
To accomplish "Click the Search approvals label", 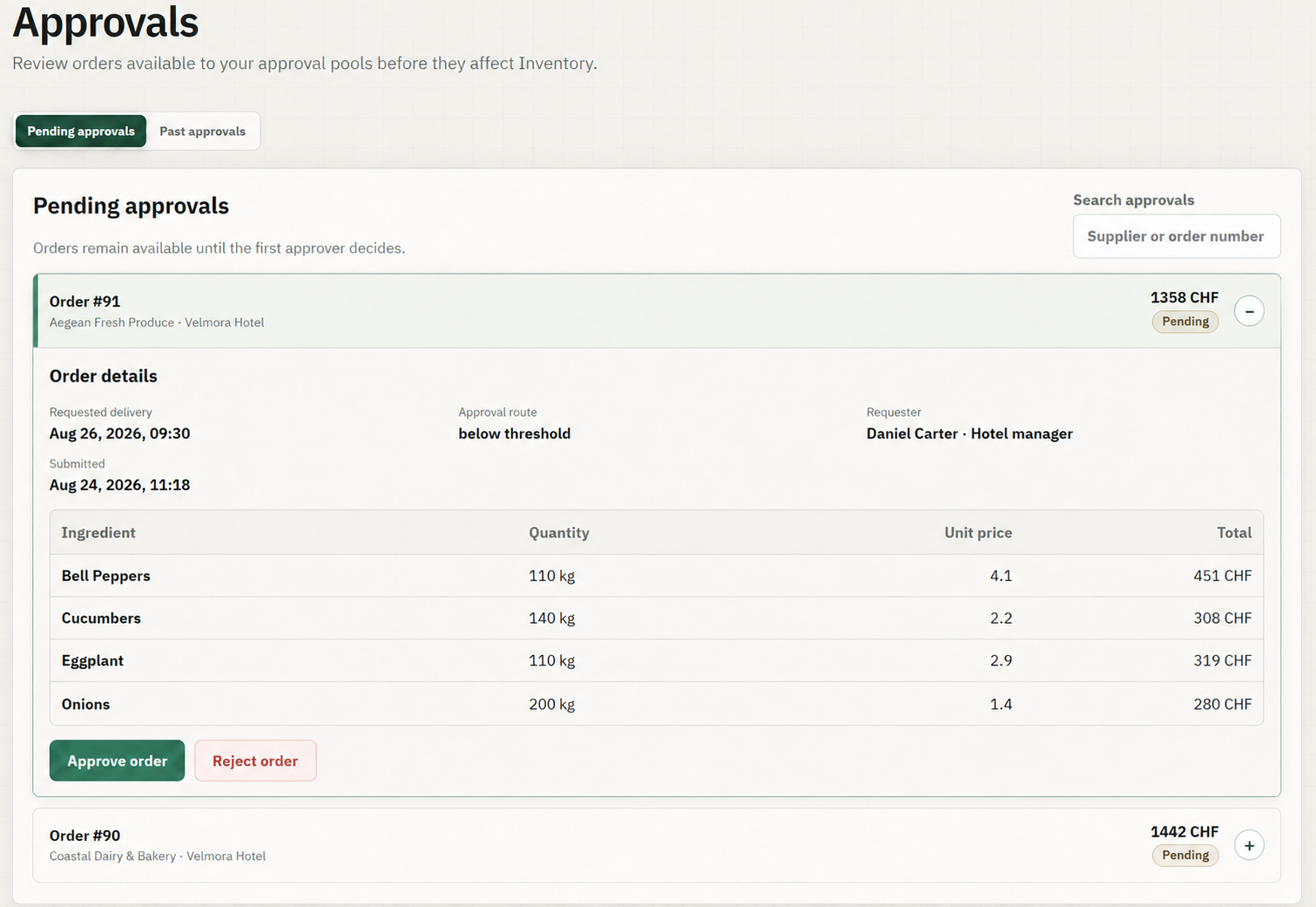I will [x=1133, y=200].
